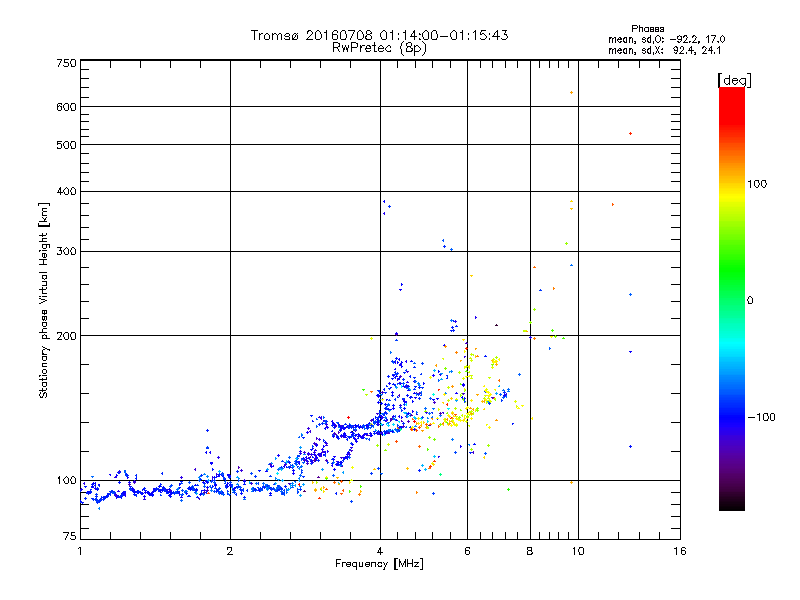Click the '[deg]' colorbar unit label

point(734,80)
